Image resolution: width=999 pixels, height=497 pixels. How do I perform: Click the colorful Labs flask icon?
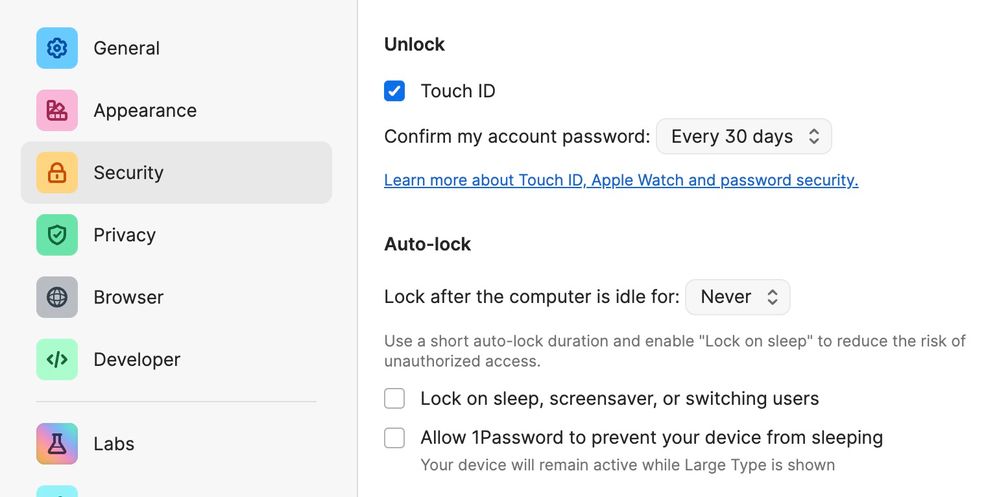pyautogui.click(x=57, y=443)
